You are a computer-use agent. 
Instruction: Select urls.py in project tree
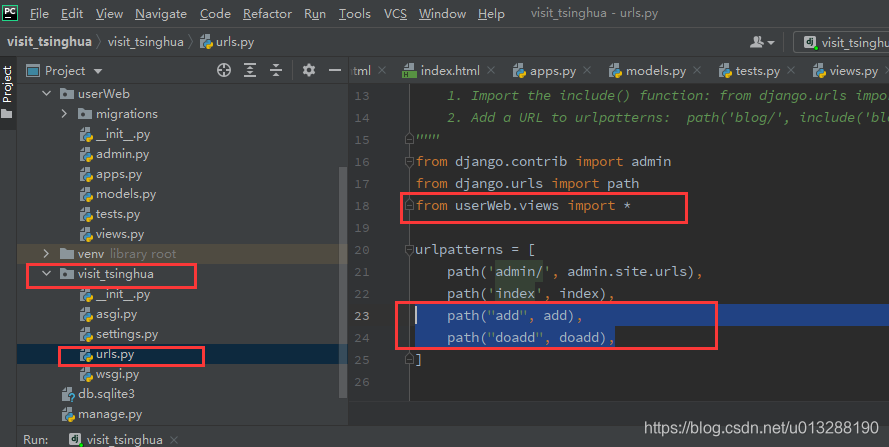107,355
